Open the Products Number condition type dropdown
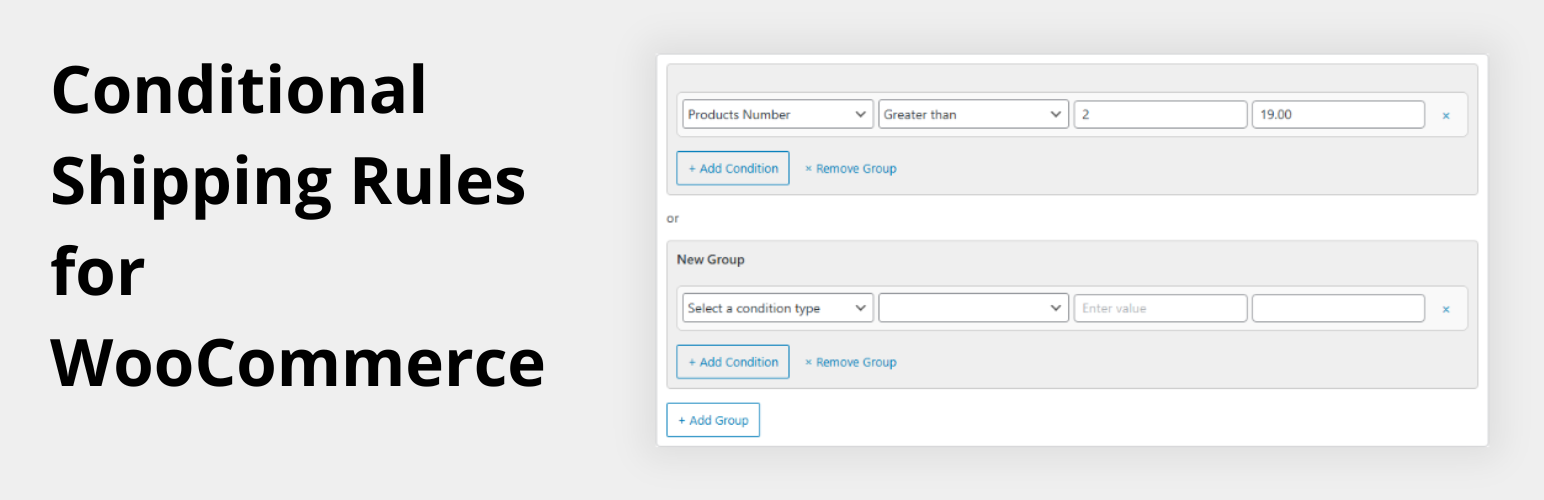 click(777, 115)
